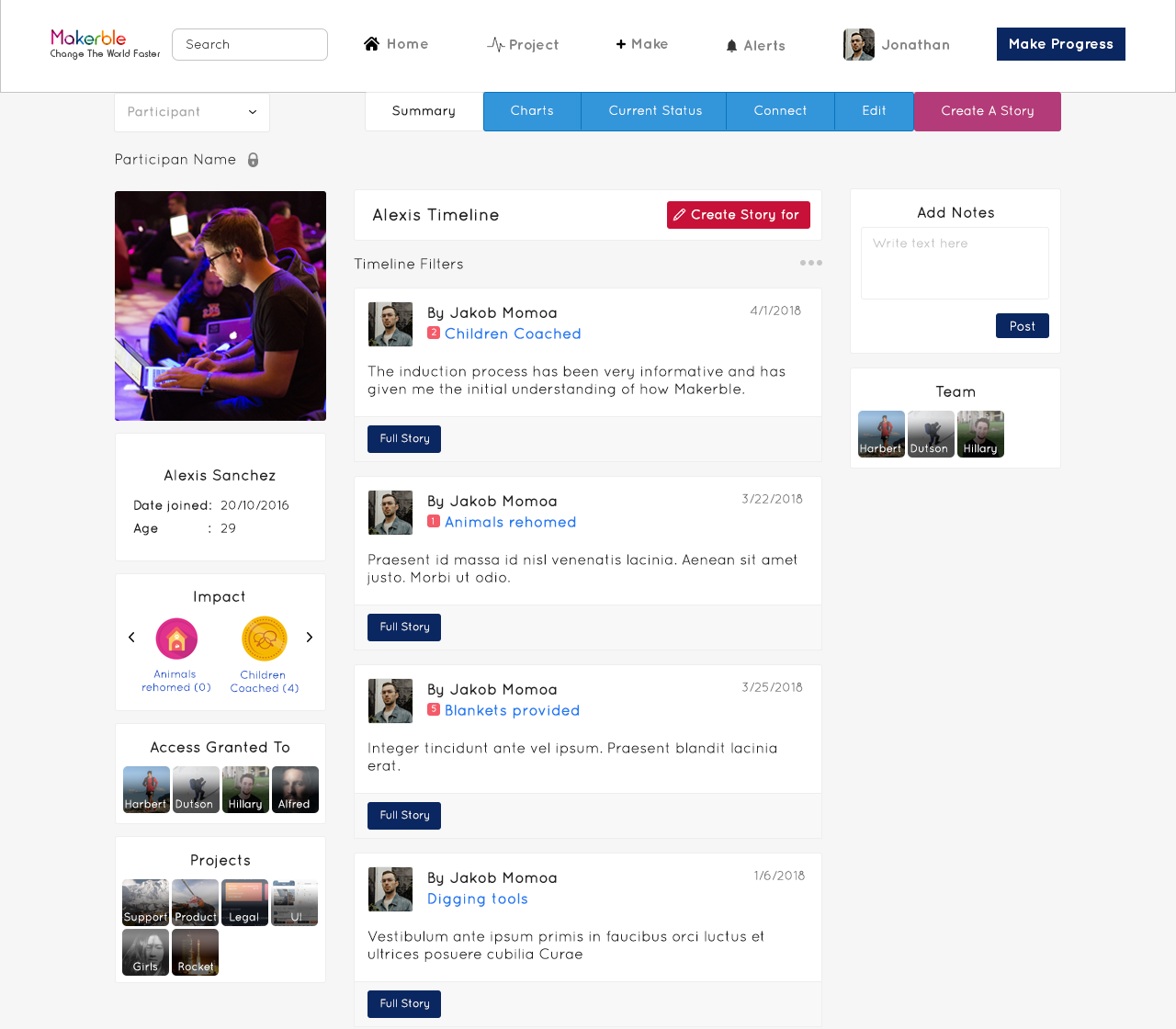The height and width of the screenshot is (1029, 1176).
Task: Click the Create A Story tab
Action: [x=988, y=111]
